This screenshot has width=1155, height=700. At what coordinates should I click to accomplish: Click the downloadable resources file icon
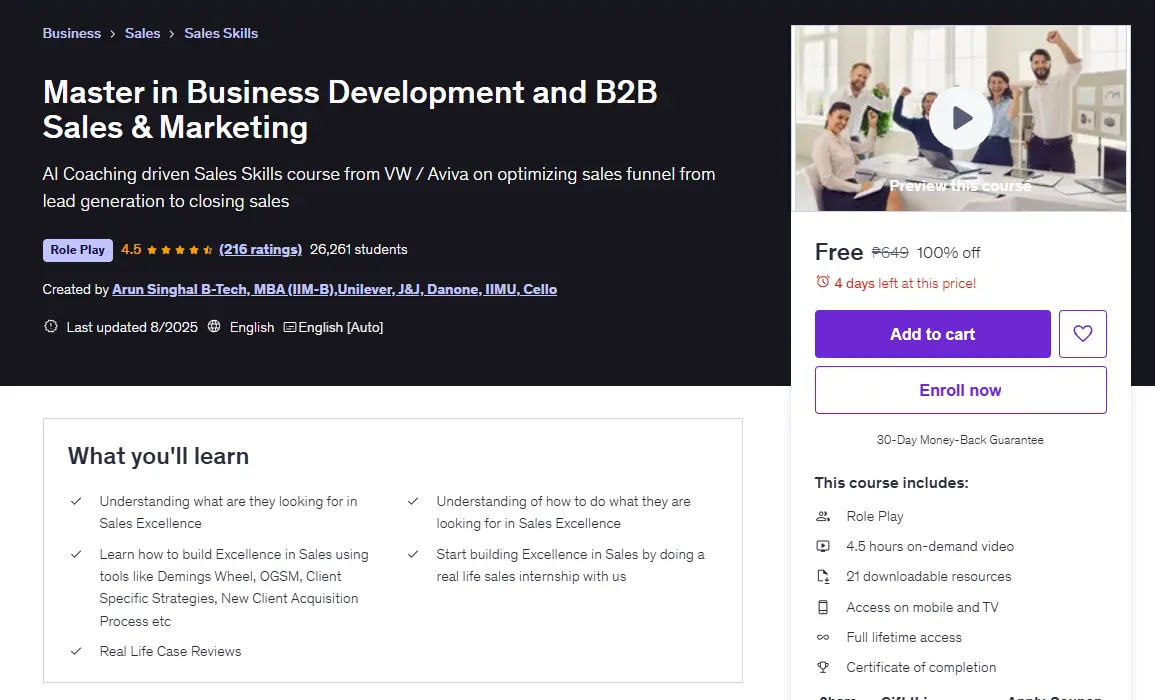(823, 577)
